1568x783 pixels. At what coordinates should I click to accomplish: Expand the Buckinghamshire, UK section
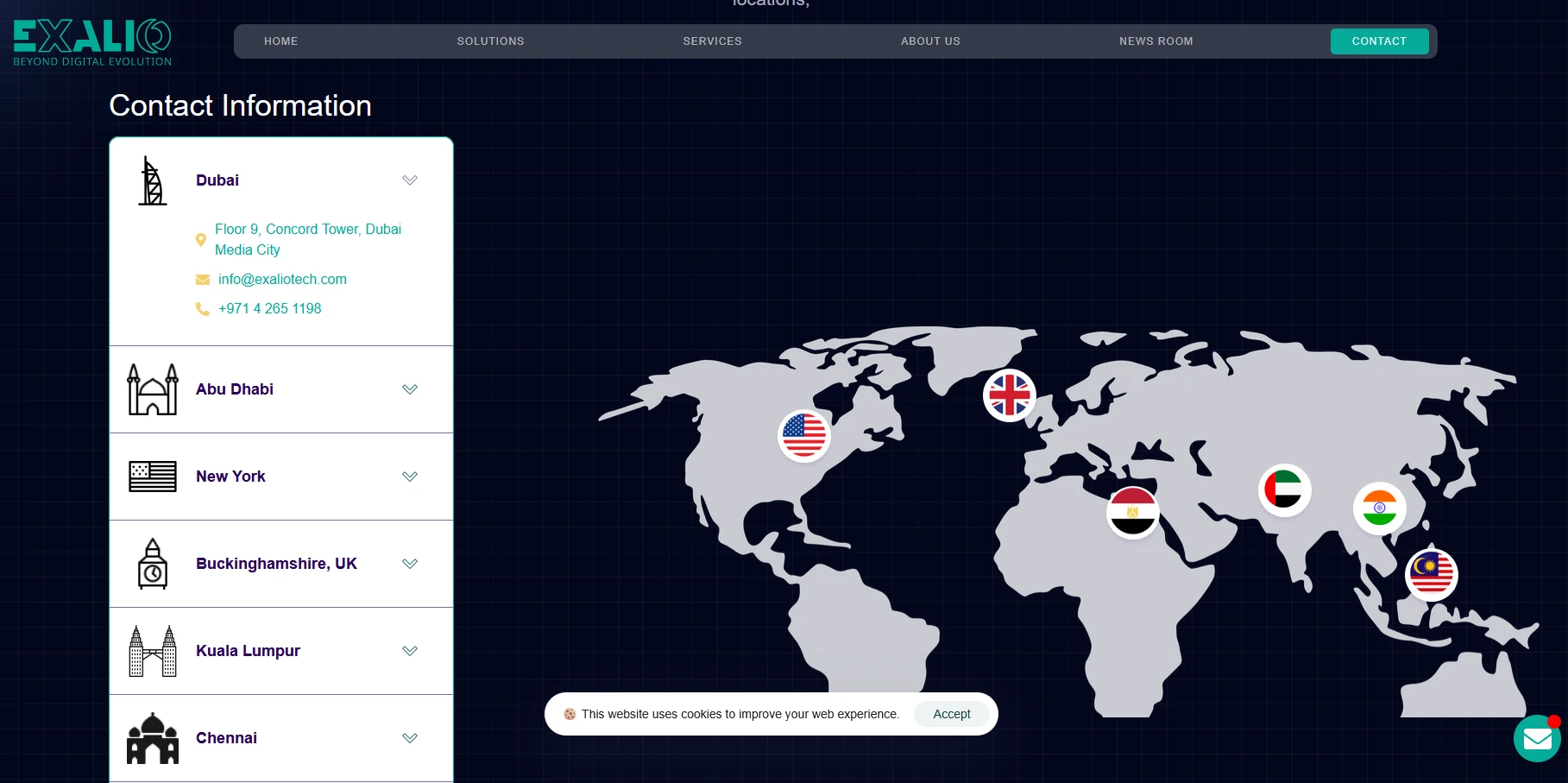click(x=410, y=564)
